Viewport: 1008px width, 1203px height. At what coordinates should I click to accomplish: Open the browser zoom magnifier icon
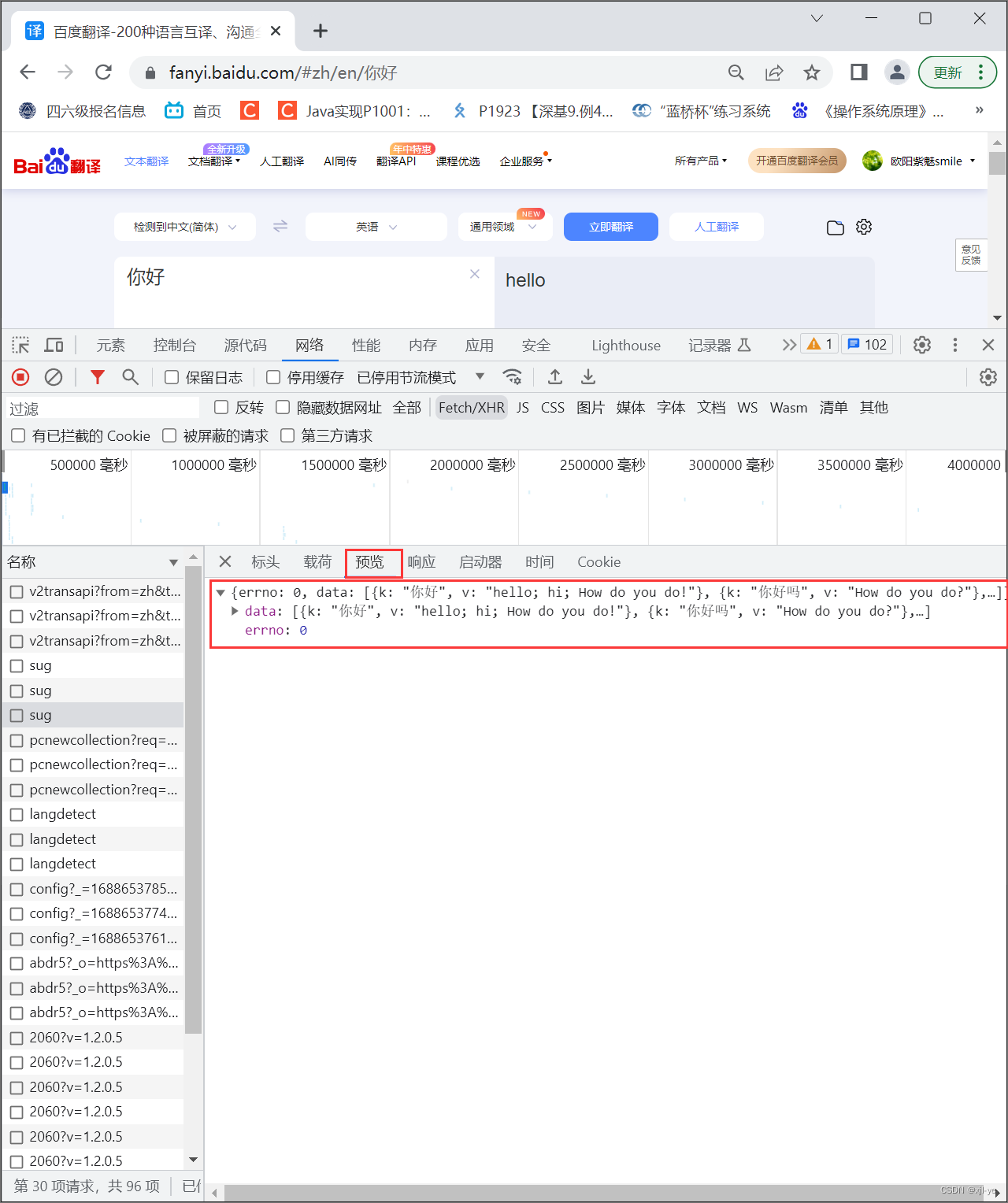736,72
